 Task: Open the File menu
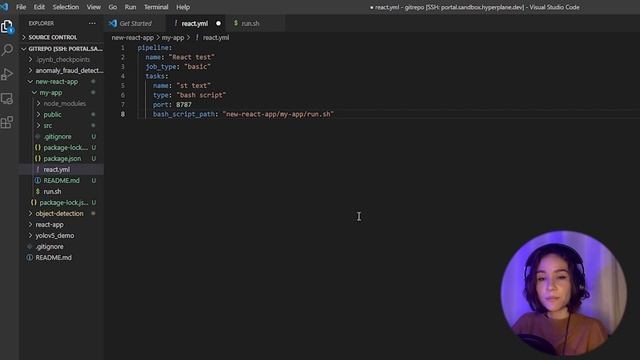[x=21, y=7]
